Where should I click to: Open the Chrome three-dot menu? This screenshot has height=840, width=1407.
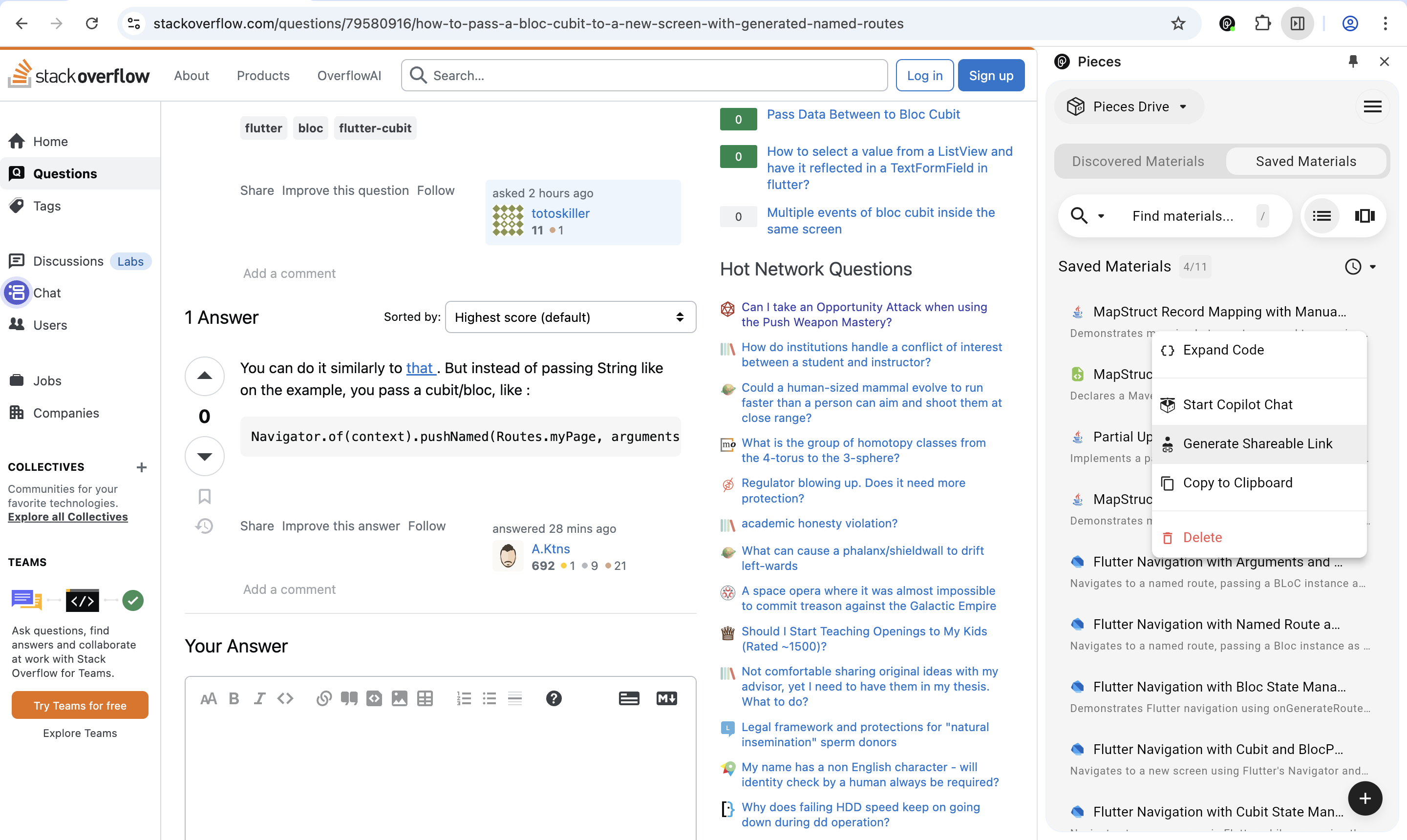(1385, 23)
